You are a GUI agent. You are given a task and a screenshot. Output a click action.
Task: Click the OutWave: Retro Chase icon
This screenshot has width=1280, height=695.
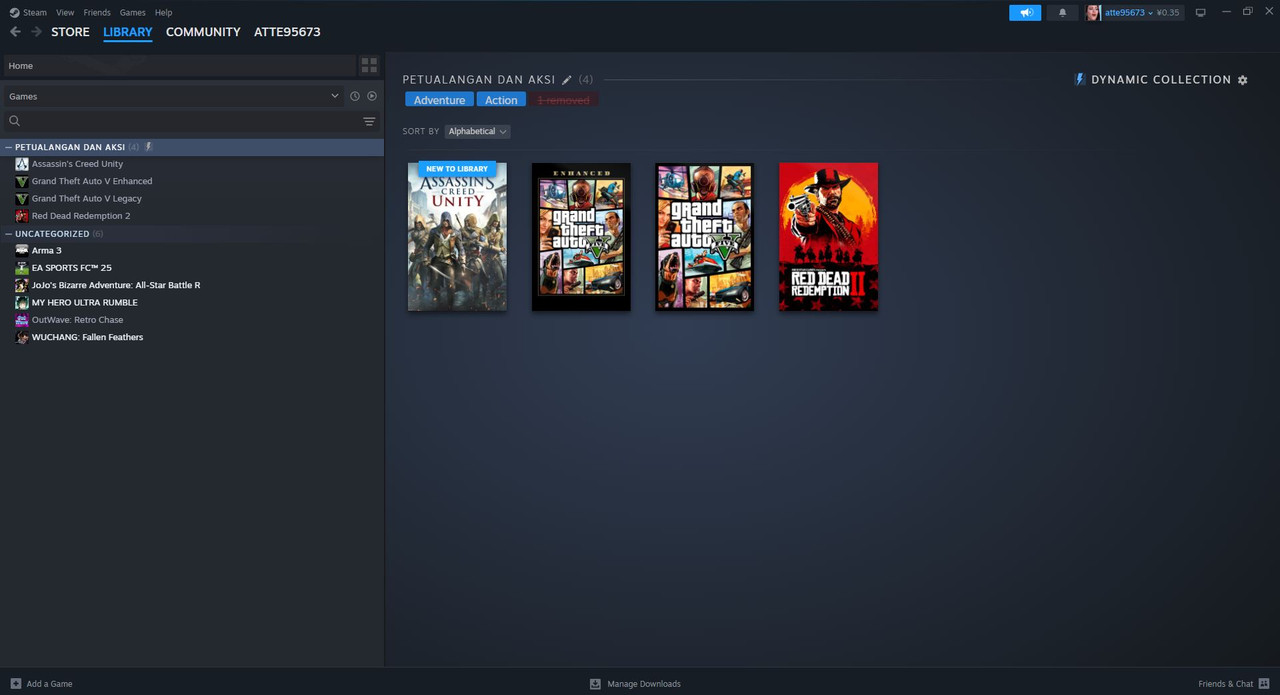(22, 320)
